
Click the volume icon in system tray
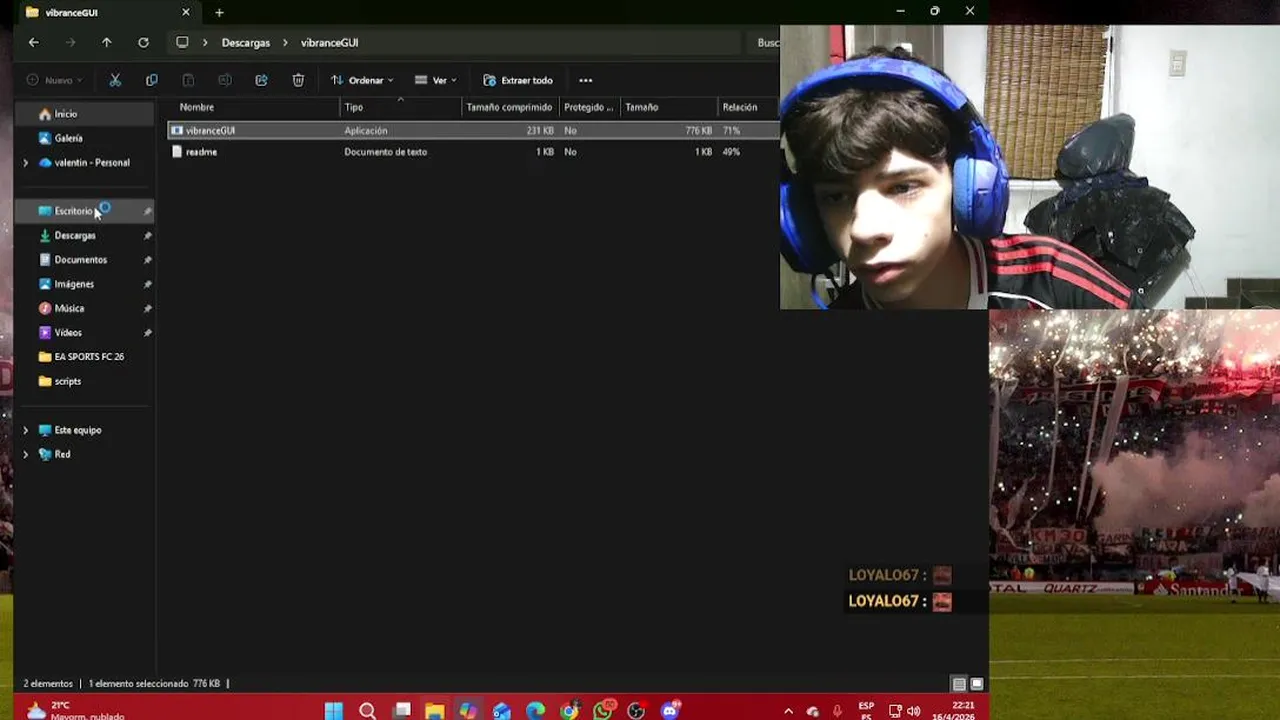pos(914,711)
